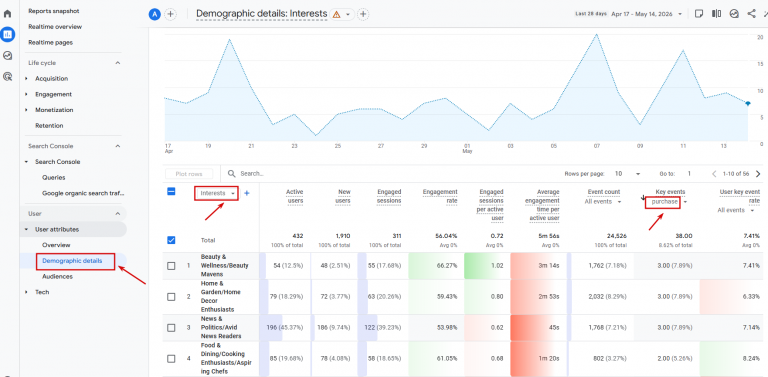Expand the Engagement tree item
The height and width of the screenshot is (377, 768).
point(26,94)
